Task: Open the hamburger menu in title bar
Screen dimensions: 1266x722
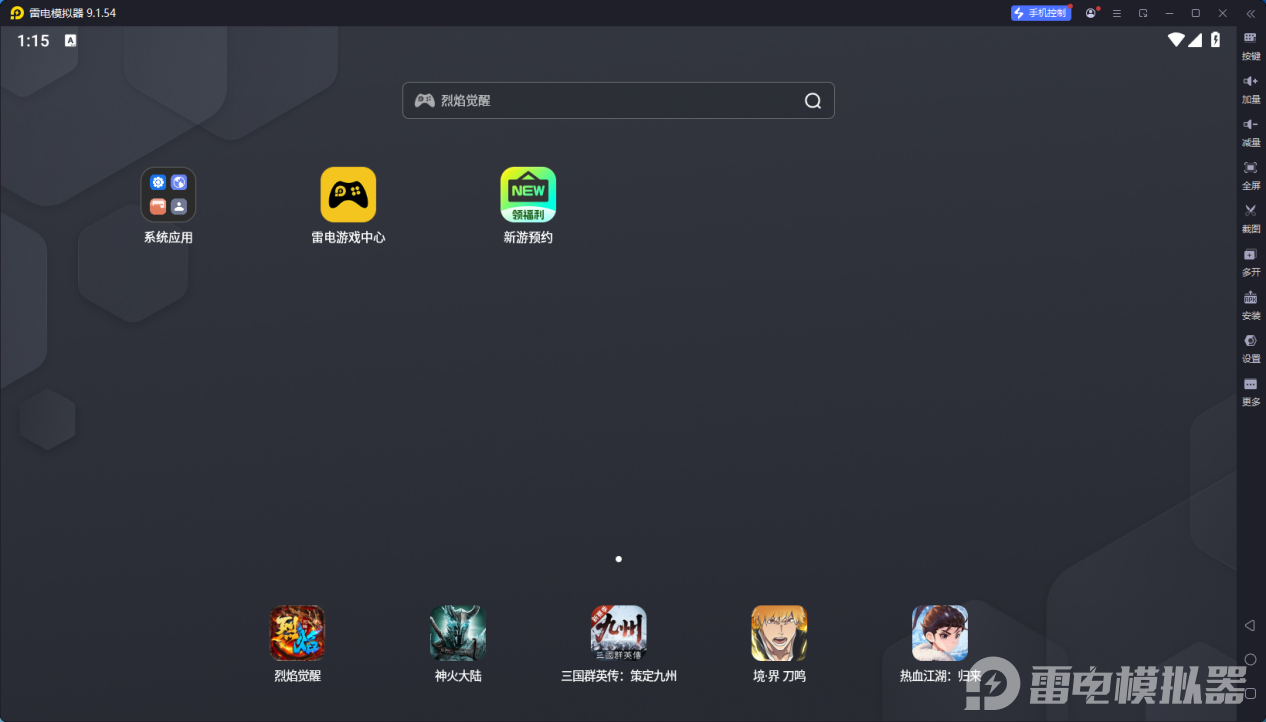Action: coord(1116,13)
